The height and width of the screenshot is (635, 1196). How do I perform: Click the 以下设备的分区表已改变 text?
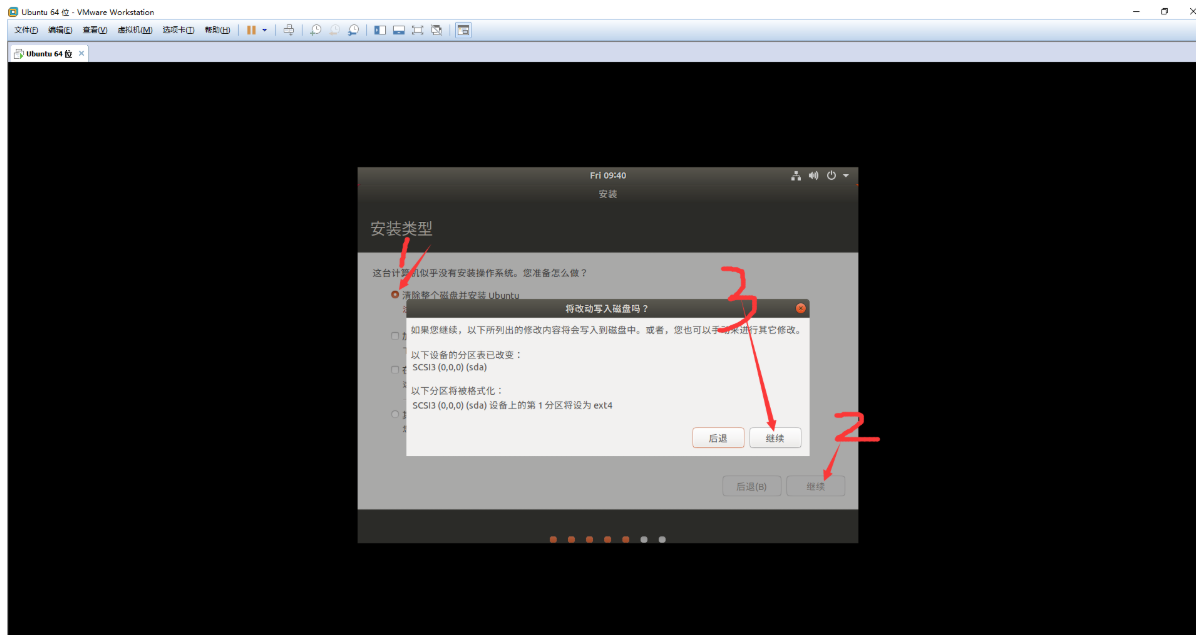467,354
